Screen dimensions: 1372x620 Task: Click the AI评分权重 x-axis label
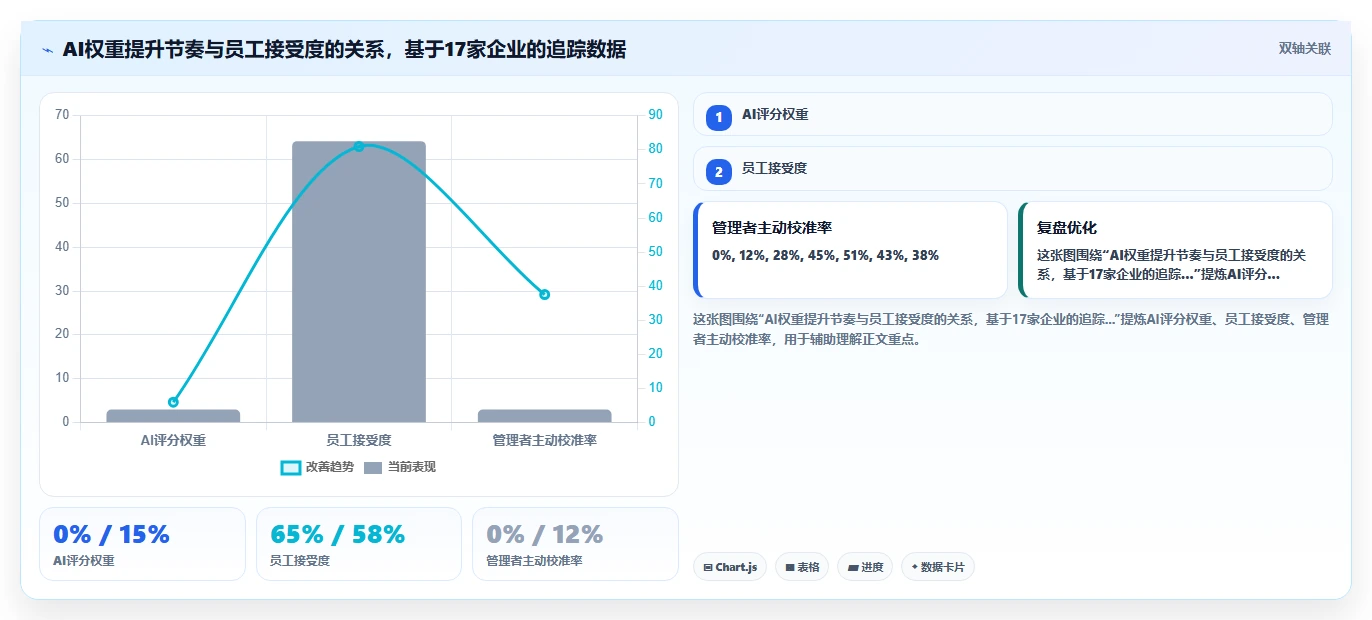click(x=173, y=440)
